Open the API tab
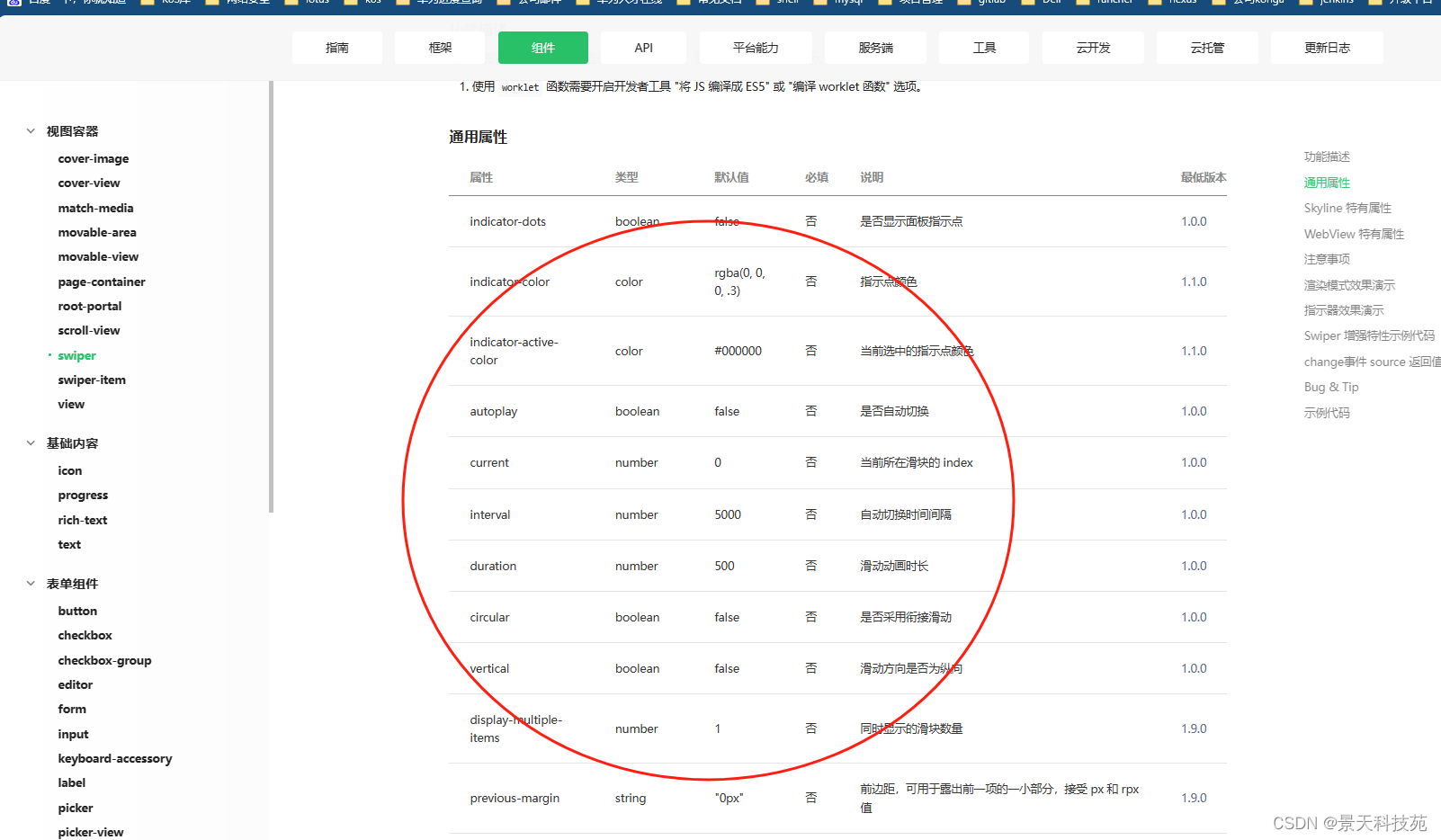This screenshot has height=840, width=1441. (643, 48)
